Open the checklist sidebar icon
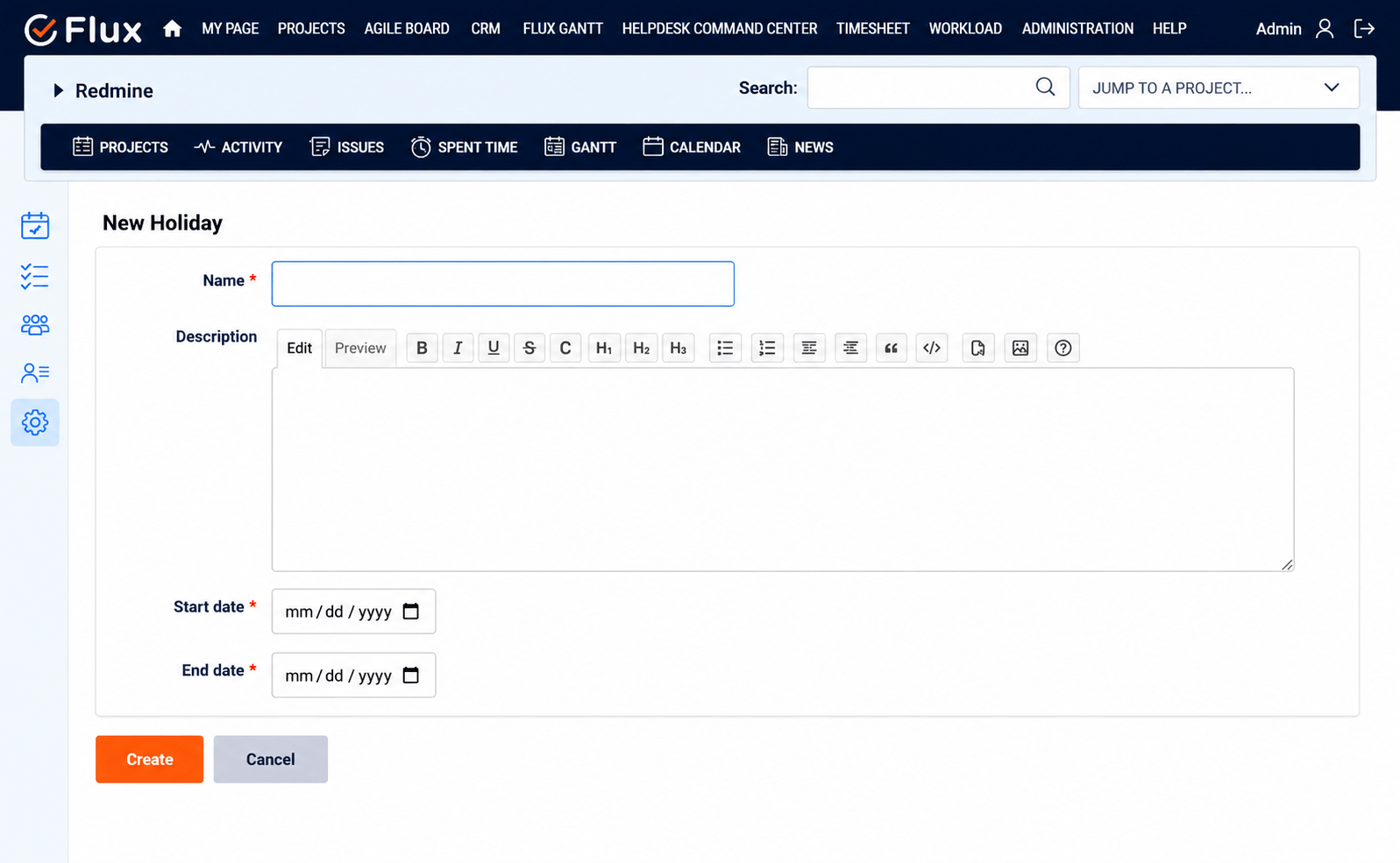 tap(35, 277)
